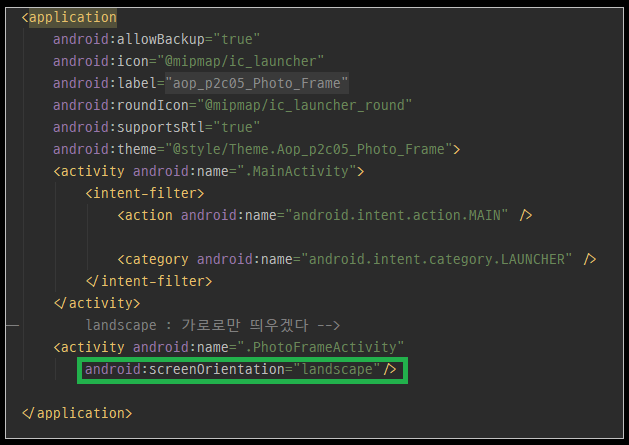Click the "landscape" screenOrientation value
The image size is (629, 445).
pos(337,369)
